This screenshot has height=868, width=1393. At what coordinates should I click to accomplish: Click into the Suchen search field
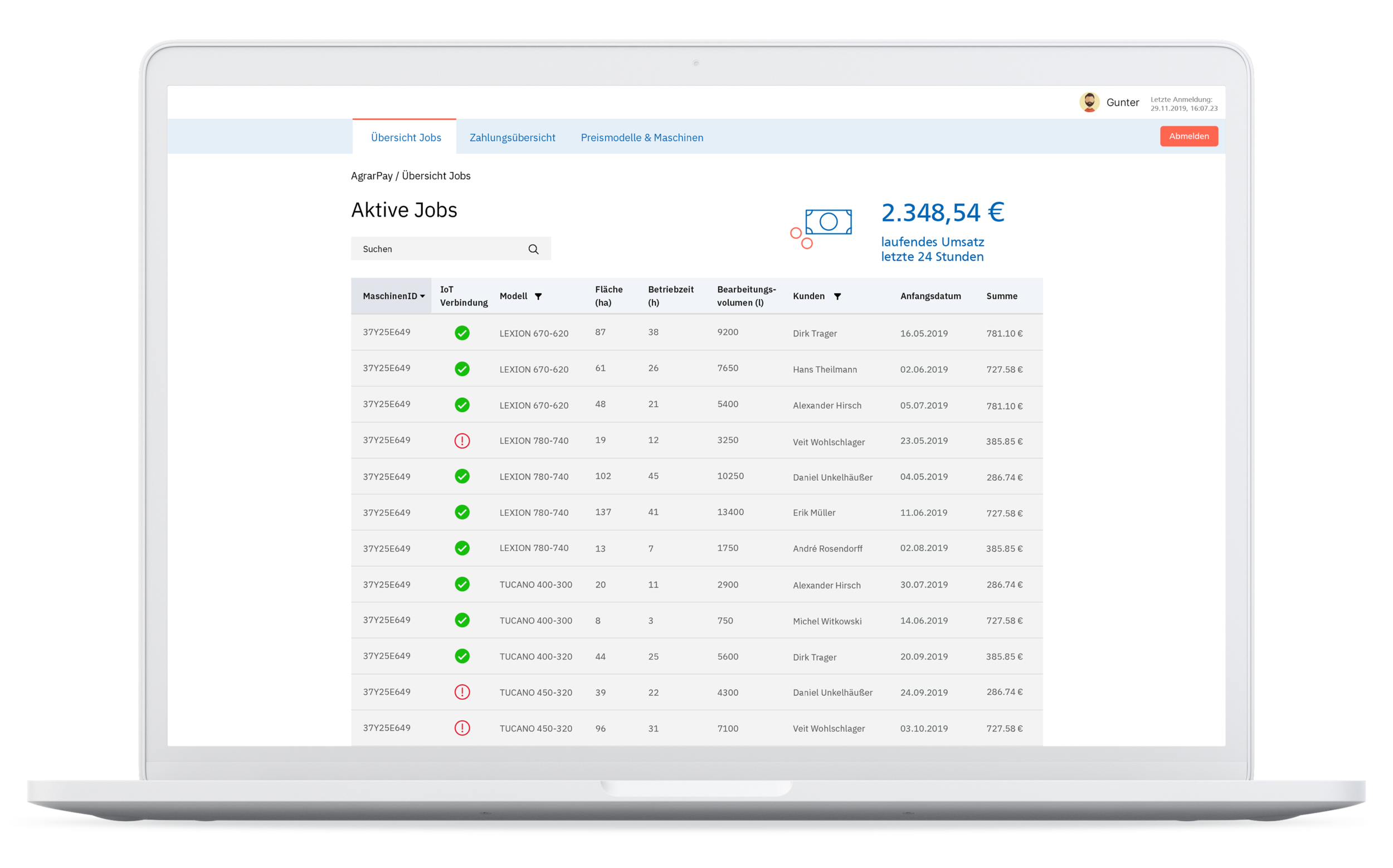point(436,249)
